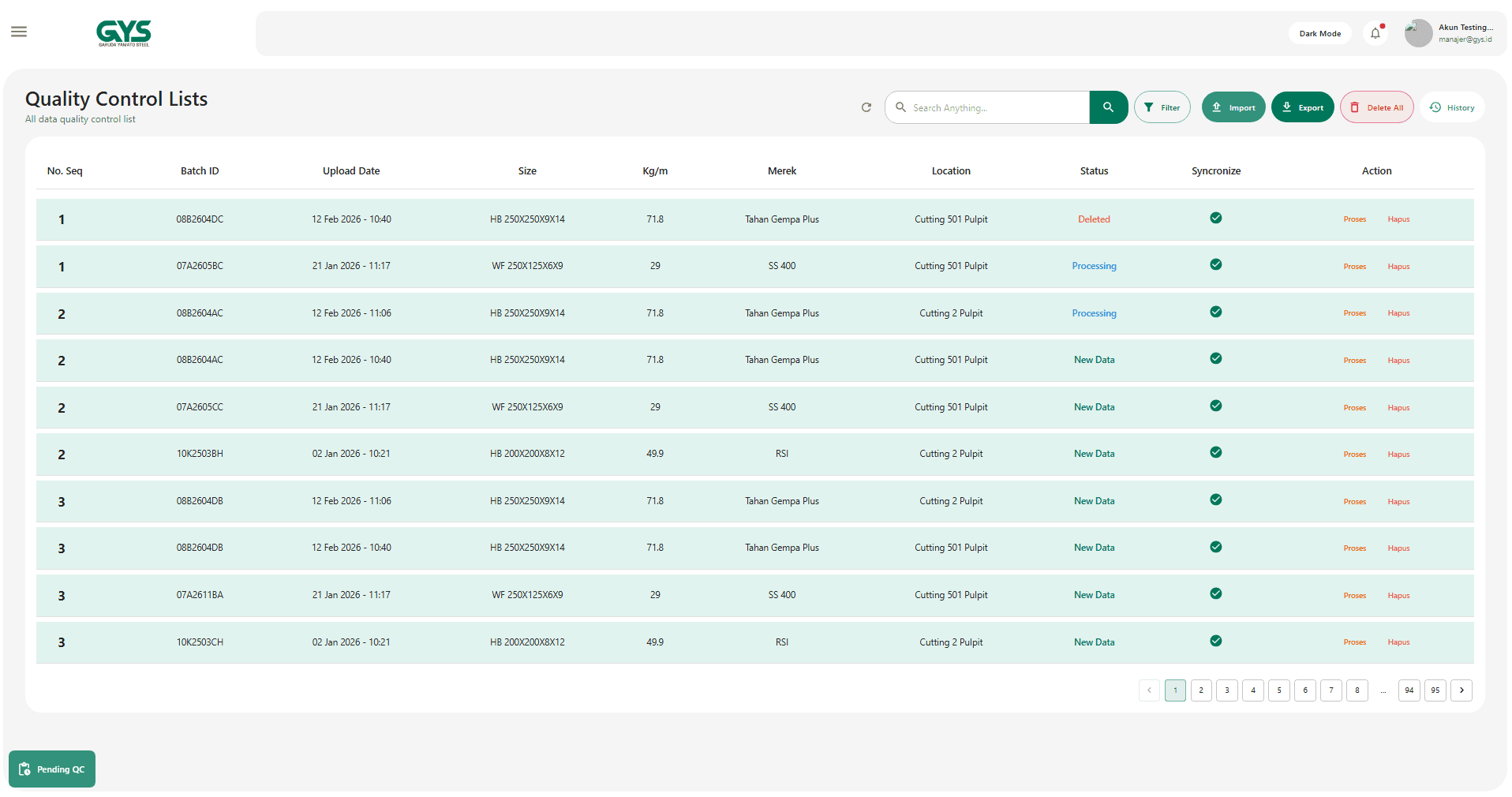Type in the Search Anything field
This screenshot has width=1512, height=797.
pos(996,107)
